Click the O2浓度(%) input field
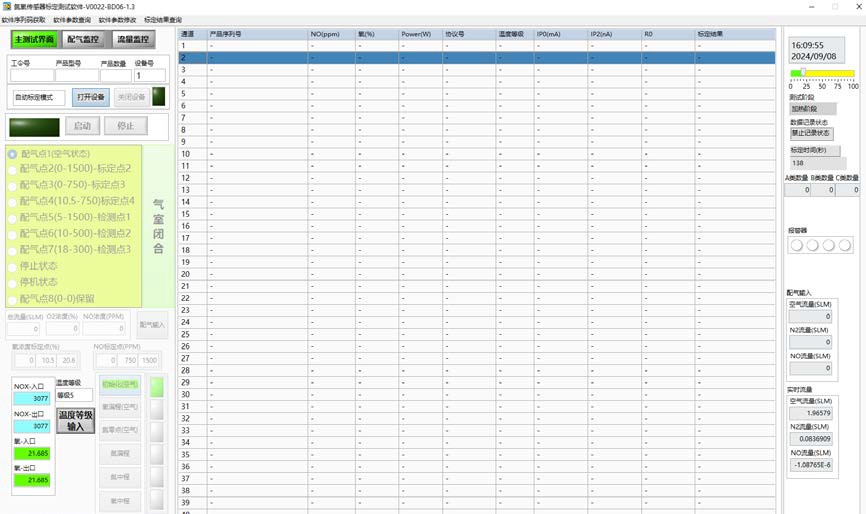 coord(62,328)
